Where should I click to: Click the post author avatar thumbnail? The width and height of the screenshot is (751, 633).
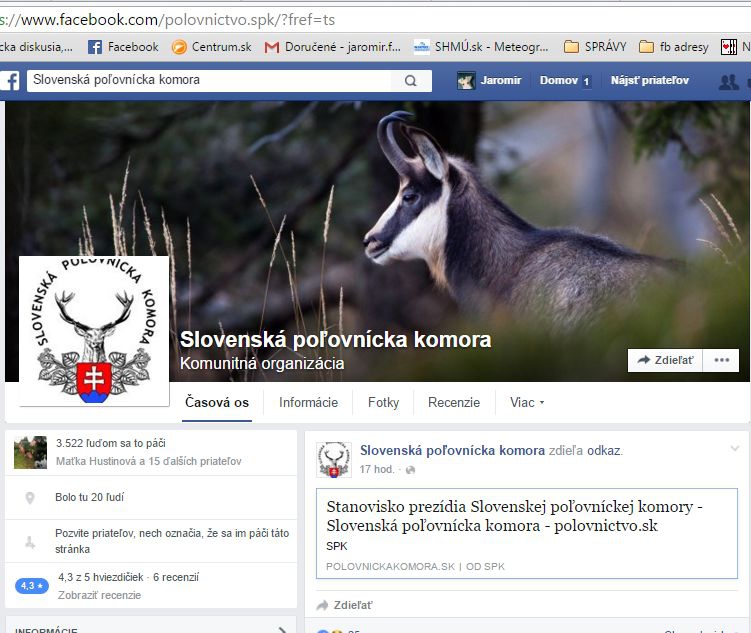point(334,460)
